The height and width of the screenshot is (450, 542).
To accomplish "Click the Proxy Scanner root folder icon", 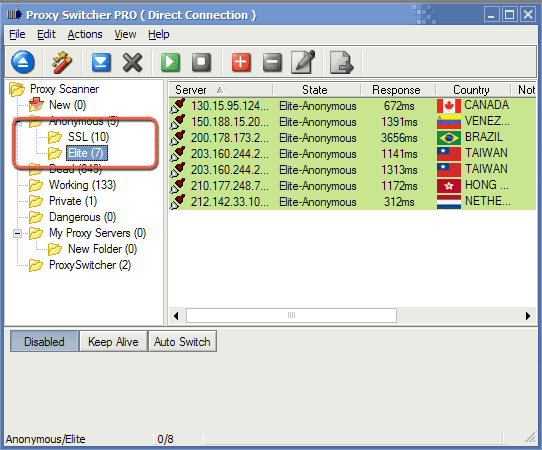I will 17,89.
